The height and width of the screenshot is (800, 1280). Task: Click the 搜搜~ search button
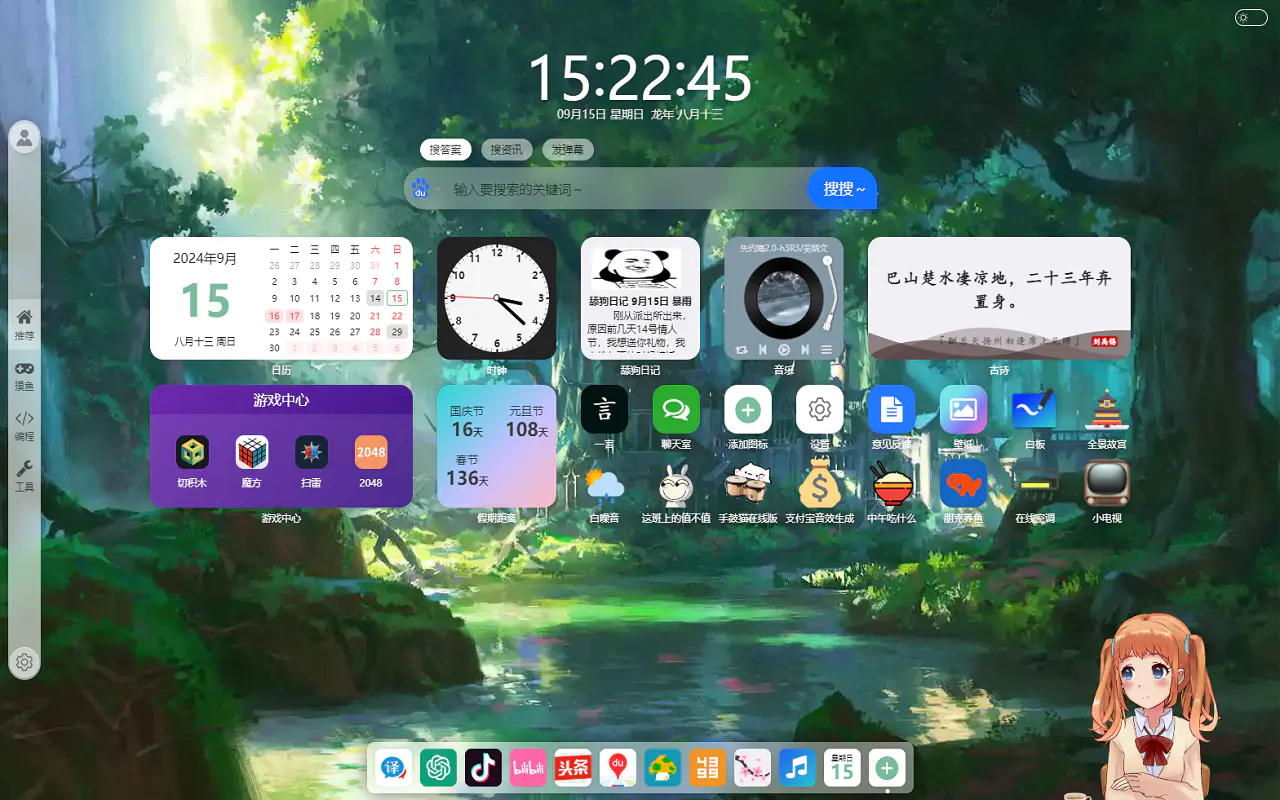point(843,188)
